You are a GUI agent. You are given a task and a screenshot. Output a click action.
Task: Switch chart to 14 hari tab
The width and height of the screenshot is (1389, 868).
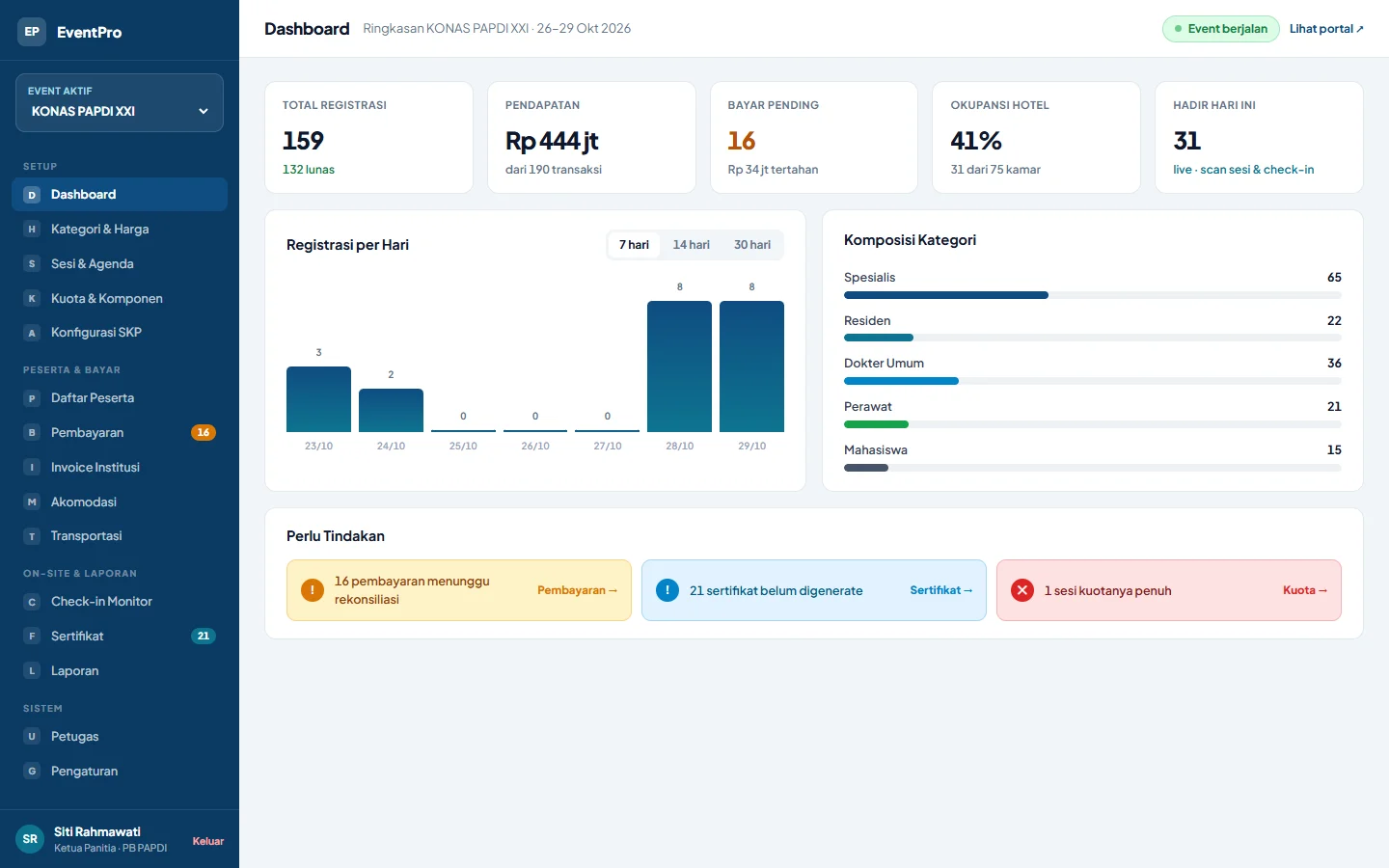click(692, 245)
